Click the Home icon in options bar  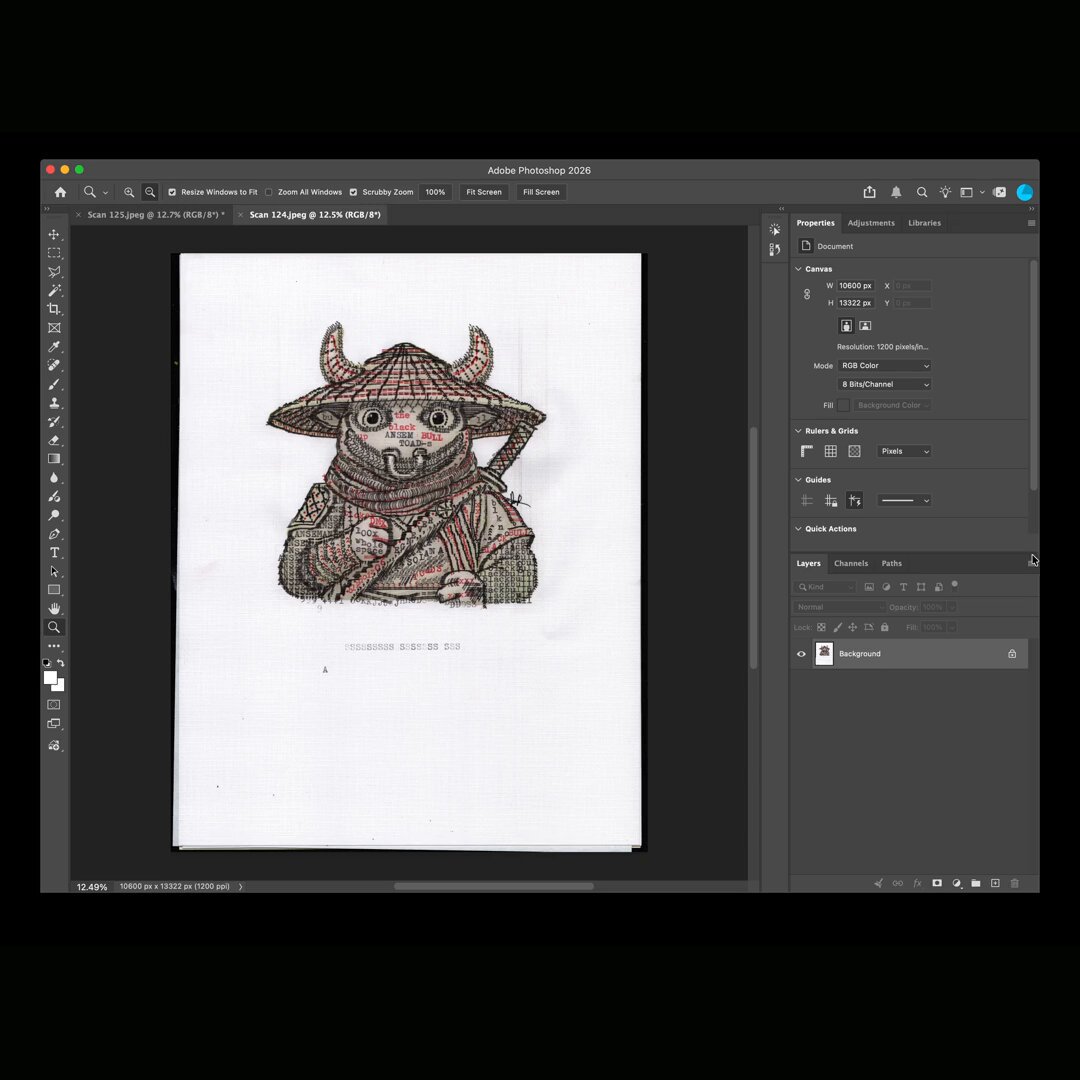coord(61,192)
